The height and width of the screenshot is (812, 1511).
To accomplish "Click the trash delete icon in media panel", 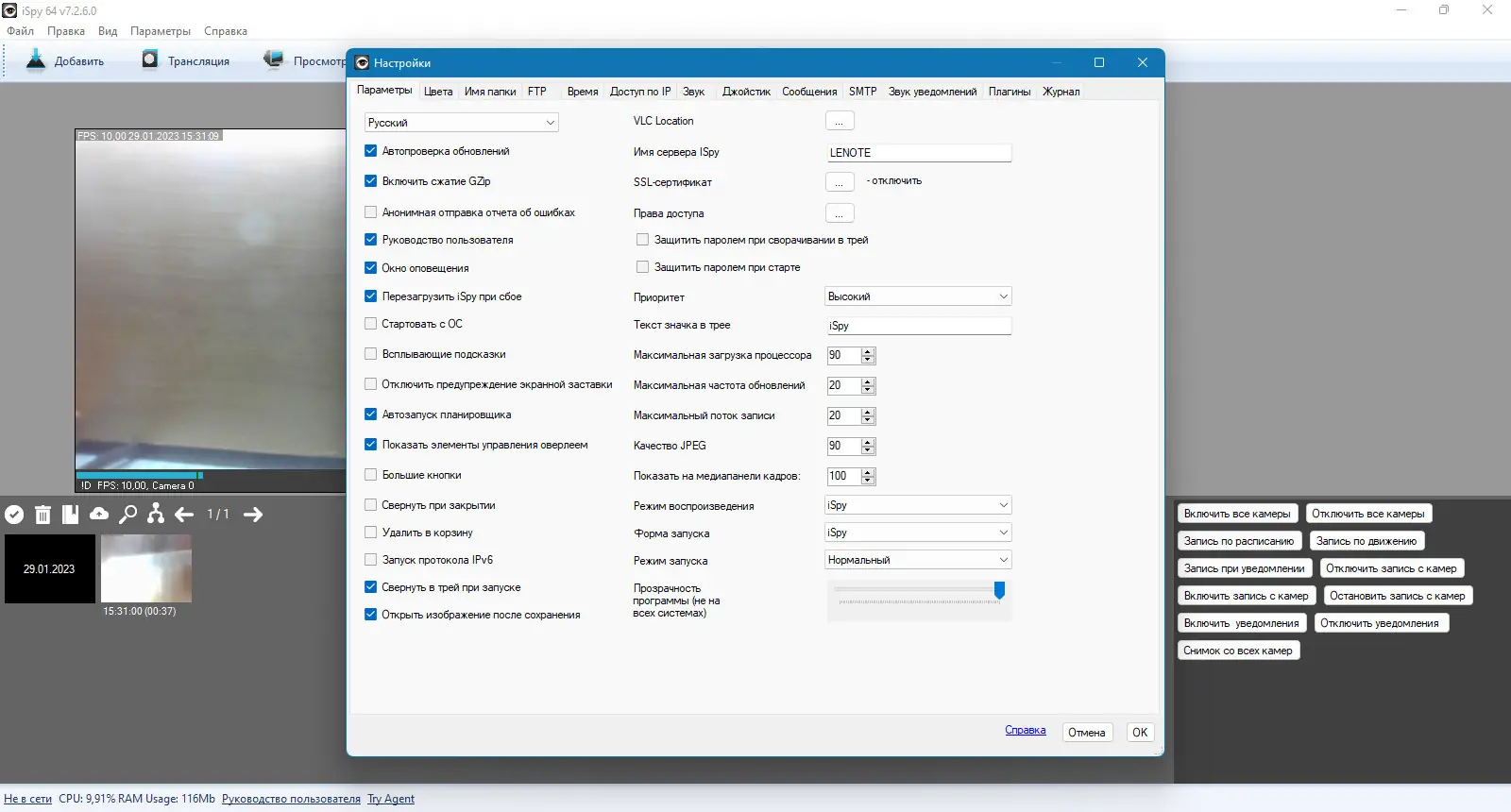I will pos(42,515).
